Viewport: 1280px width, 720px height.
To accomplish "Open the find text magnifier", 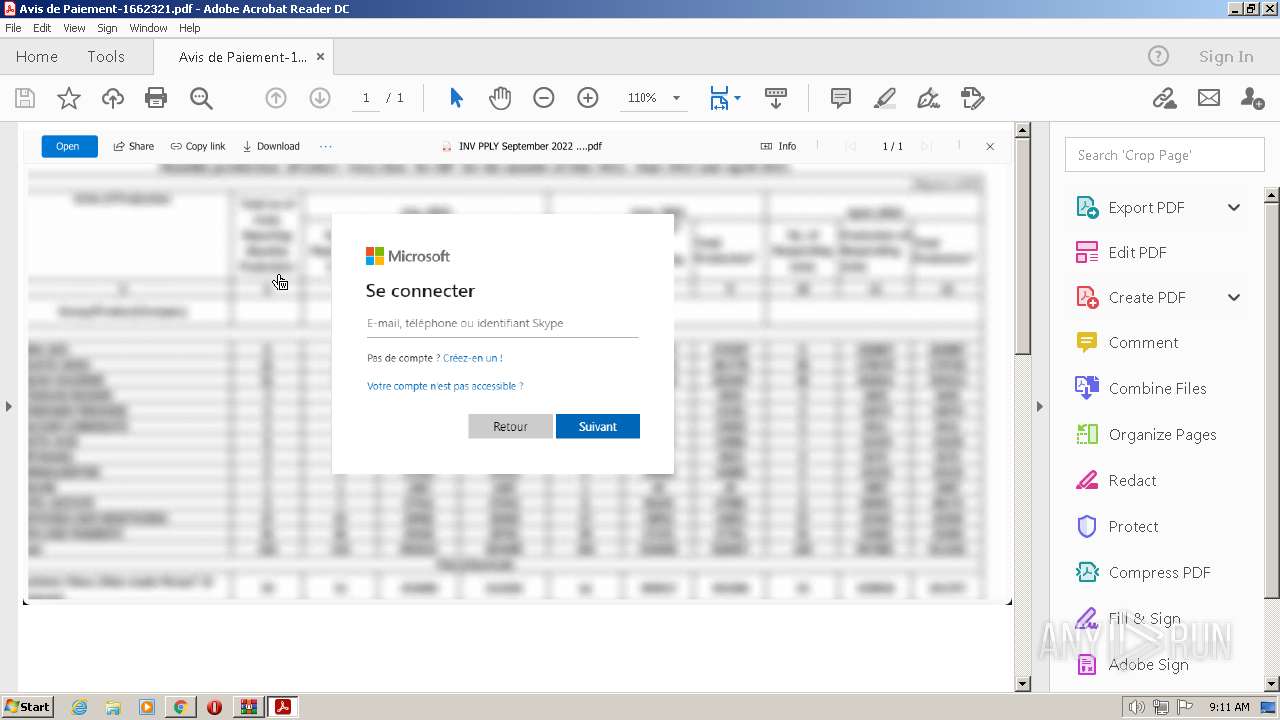I will tap(201, 98).
